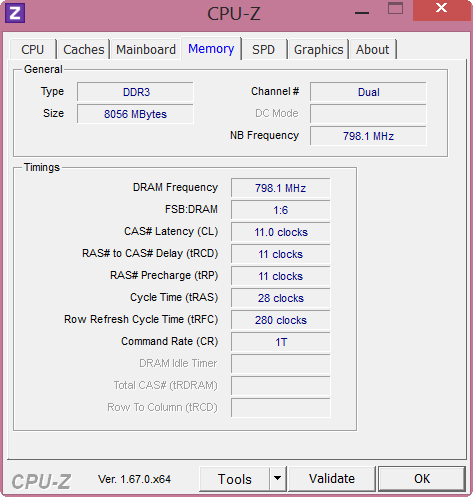This screenshot has width=473, height=497.
Task: Click the 8056 MBytes size value
Action: click(135, 114)
